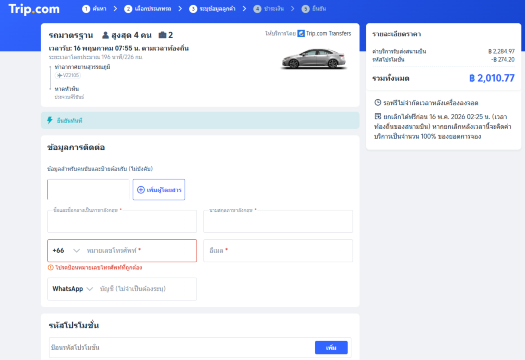Select step 4 payment step
Image resolution: width=525 pixels, height=360 pixels.
(x=269, y=9)
